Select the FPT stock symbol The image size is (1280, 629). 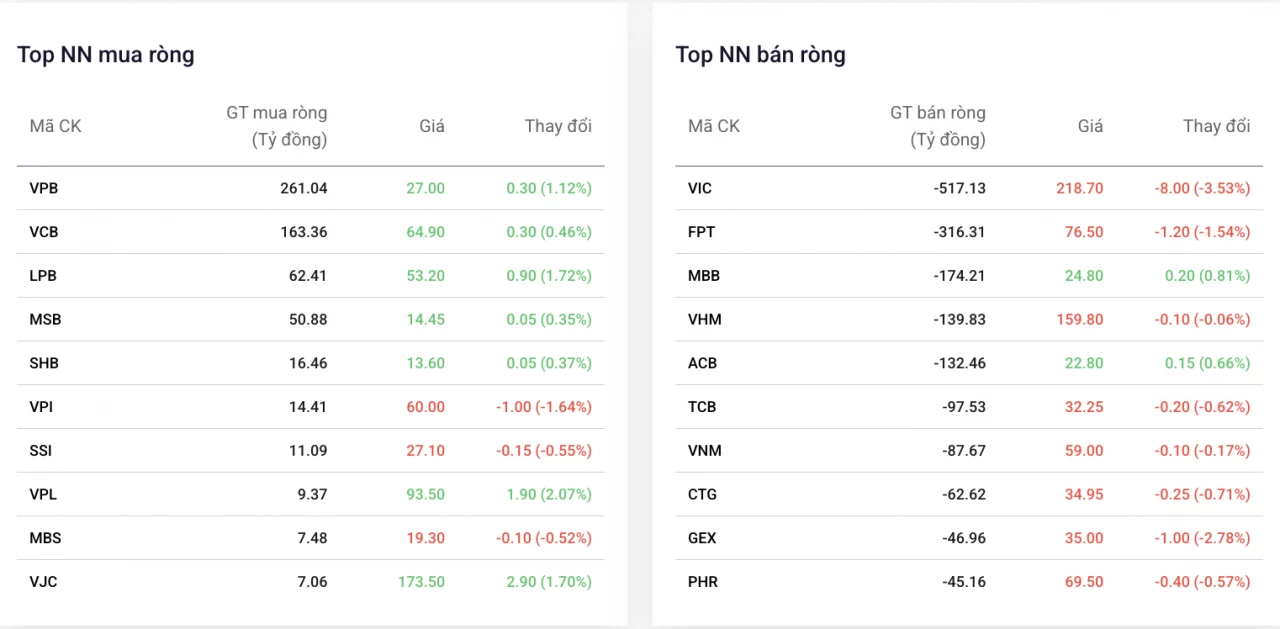click(x=701, y=232)
